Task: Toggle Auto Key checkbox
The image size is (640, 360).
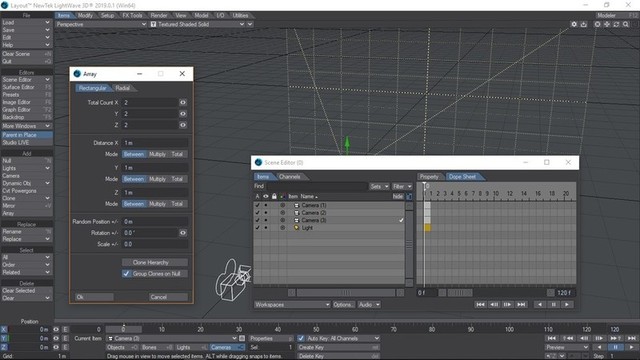Action: point(301,338)
